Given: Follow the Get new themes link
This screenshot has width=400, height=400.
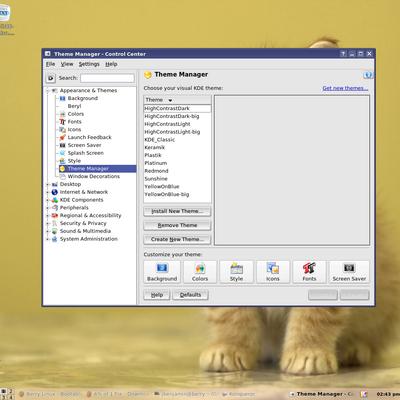Looking at the screenshot, I should coord(345,88).
